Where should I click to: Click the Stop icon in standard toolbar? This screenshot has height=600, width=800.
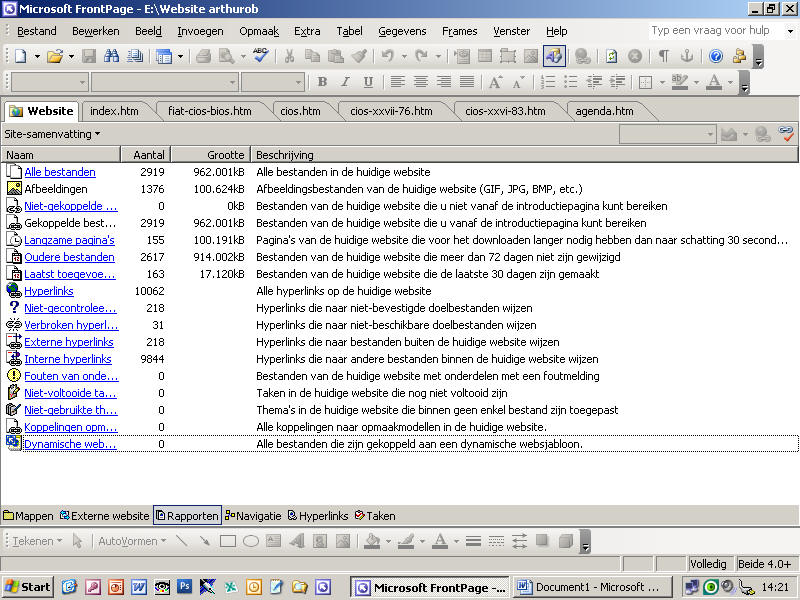[634, 56]
